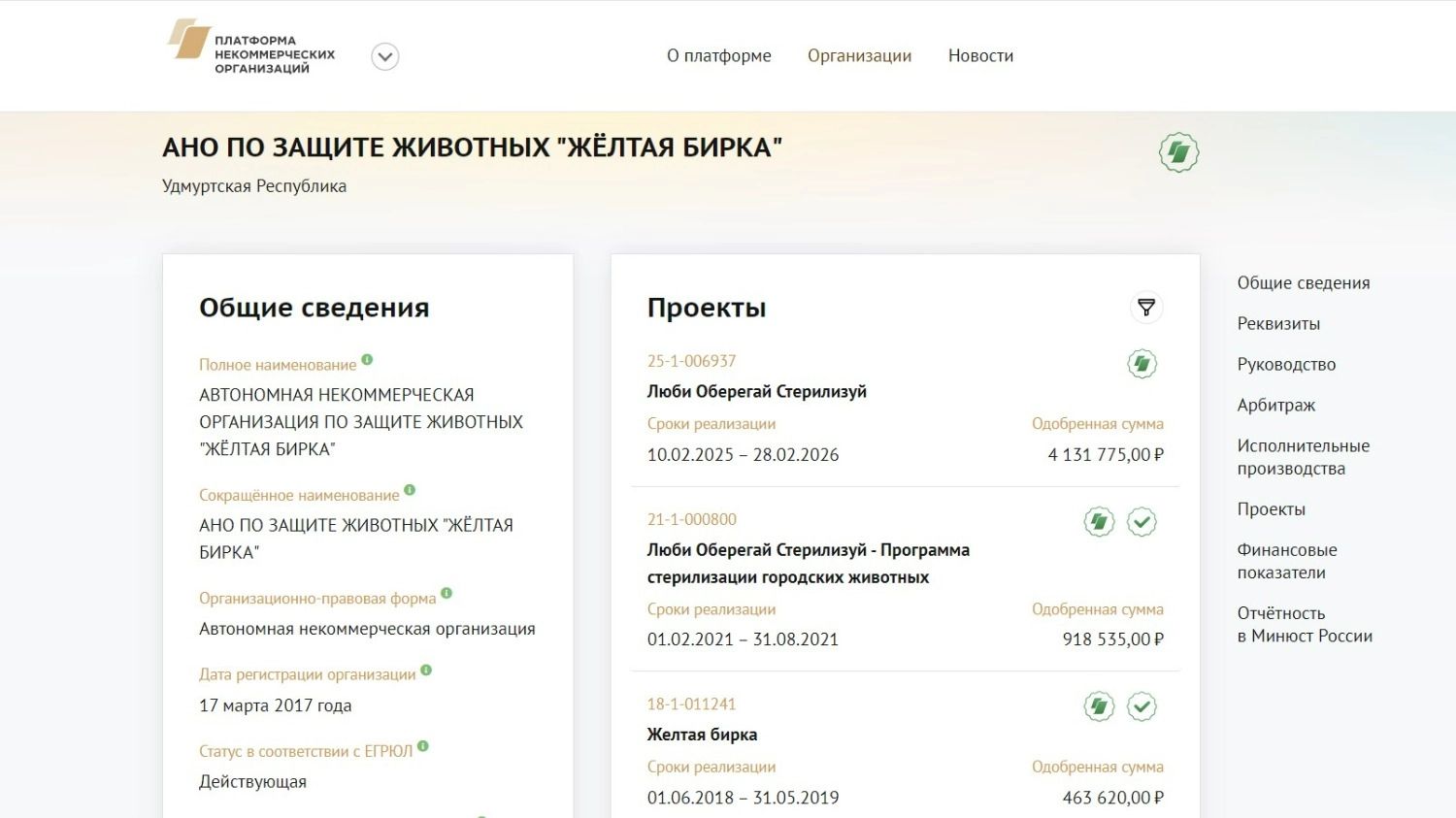Open the projects filter funnel icon

click(1146, 308)
